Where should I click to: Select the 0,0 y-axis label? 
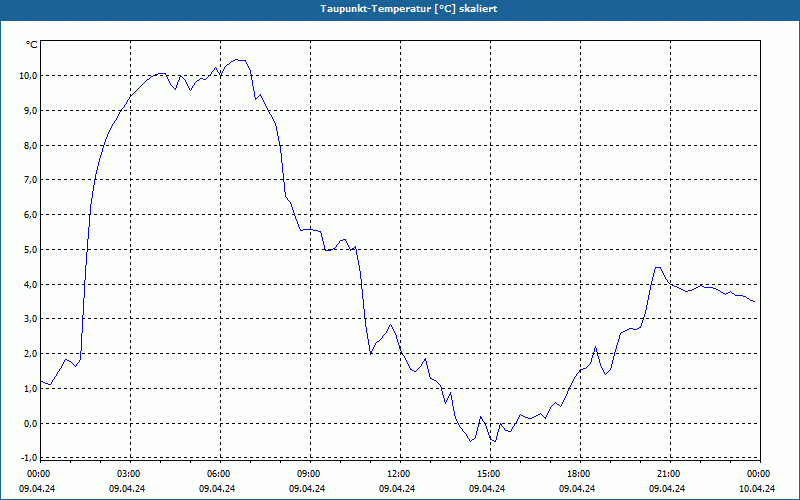30,423
